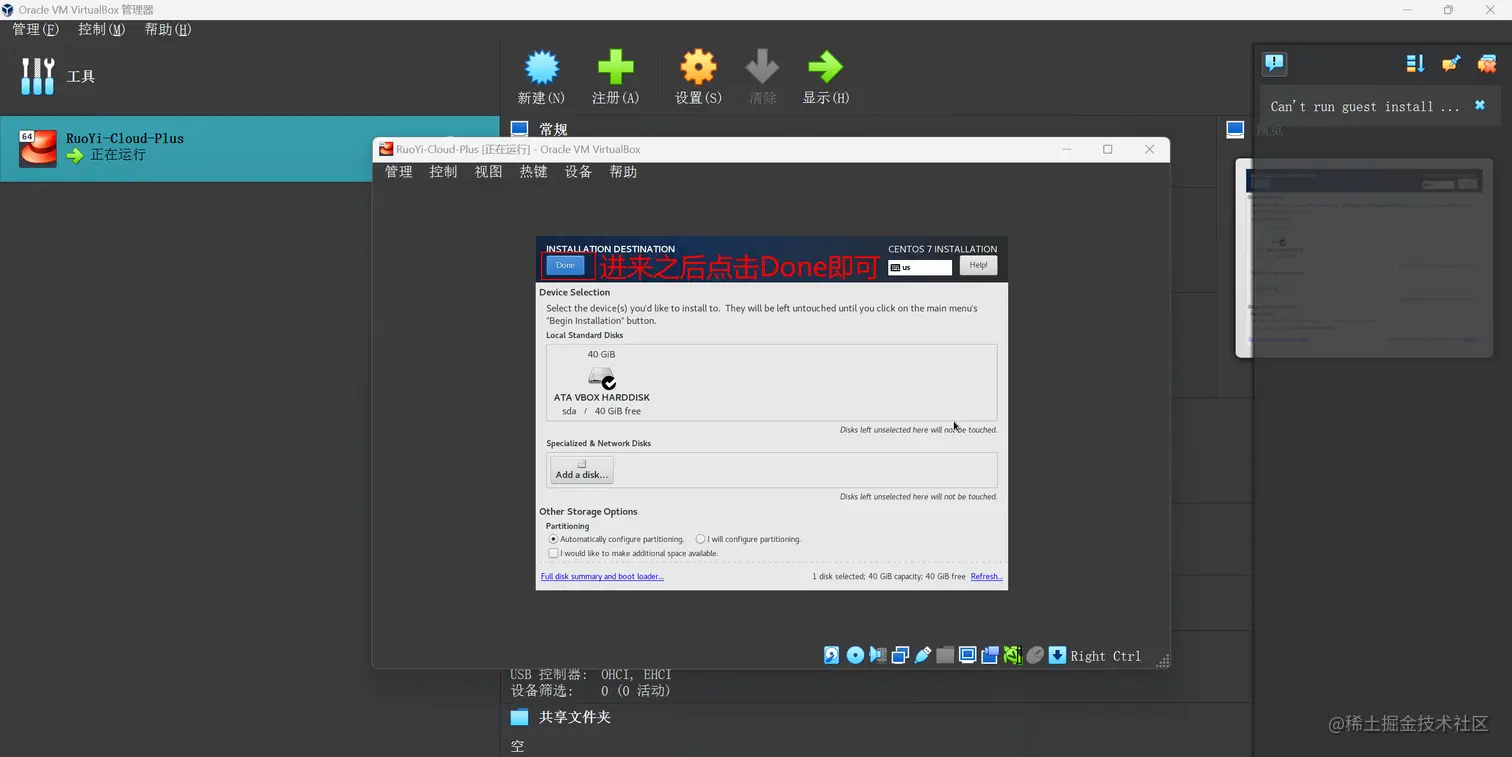The image size is (1512, 757).
Task: Click the display monitor status icon
Action: [967, 655]
